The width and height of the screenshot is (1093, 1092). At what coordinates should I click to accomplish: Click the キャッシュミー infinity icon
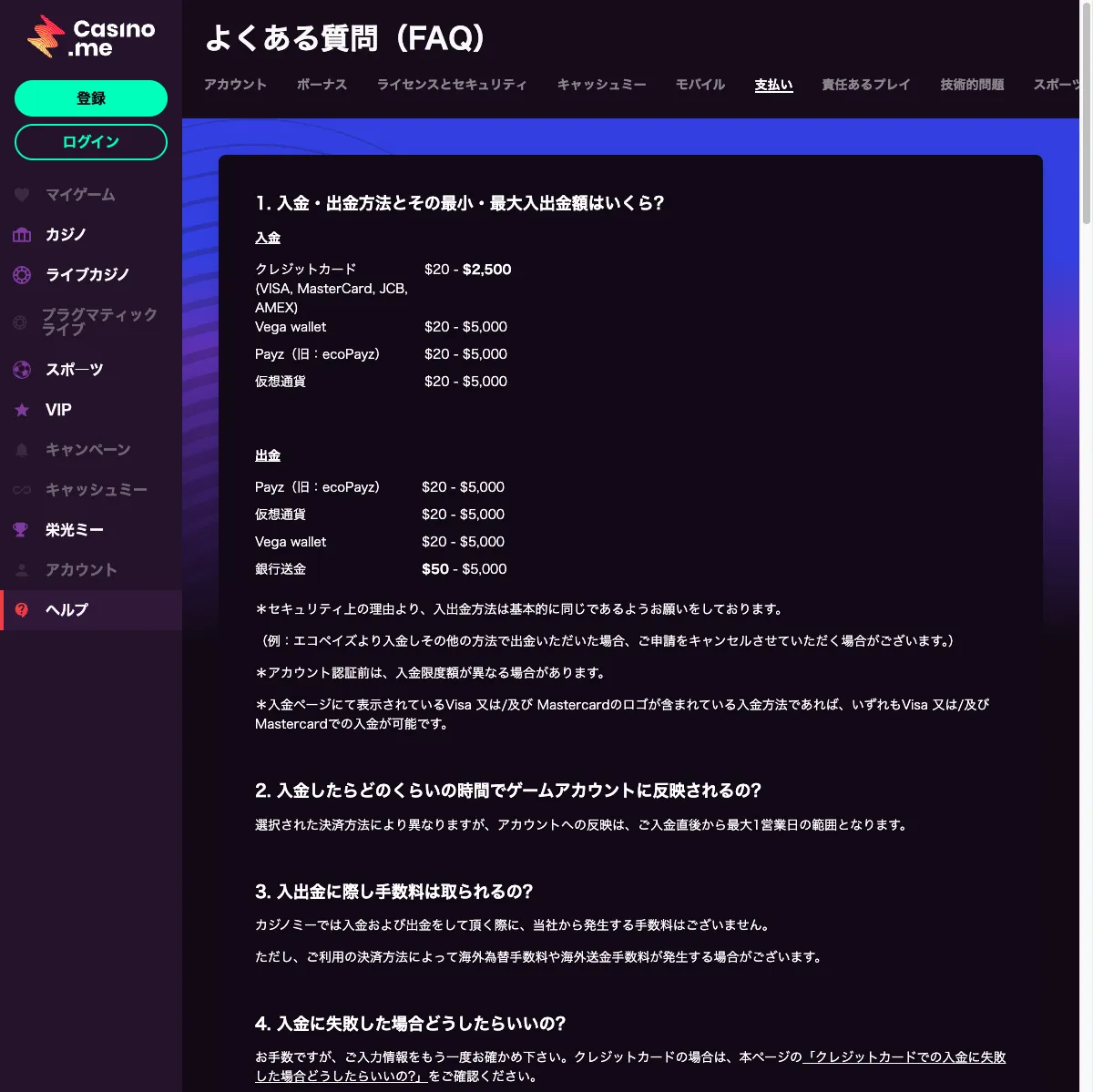click(x=22, y=490)
